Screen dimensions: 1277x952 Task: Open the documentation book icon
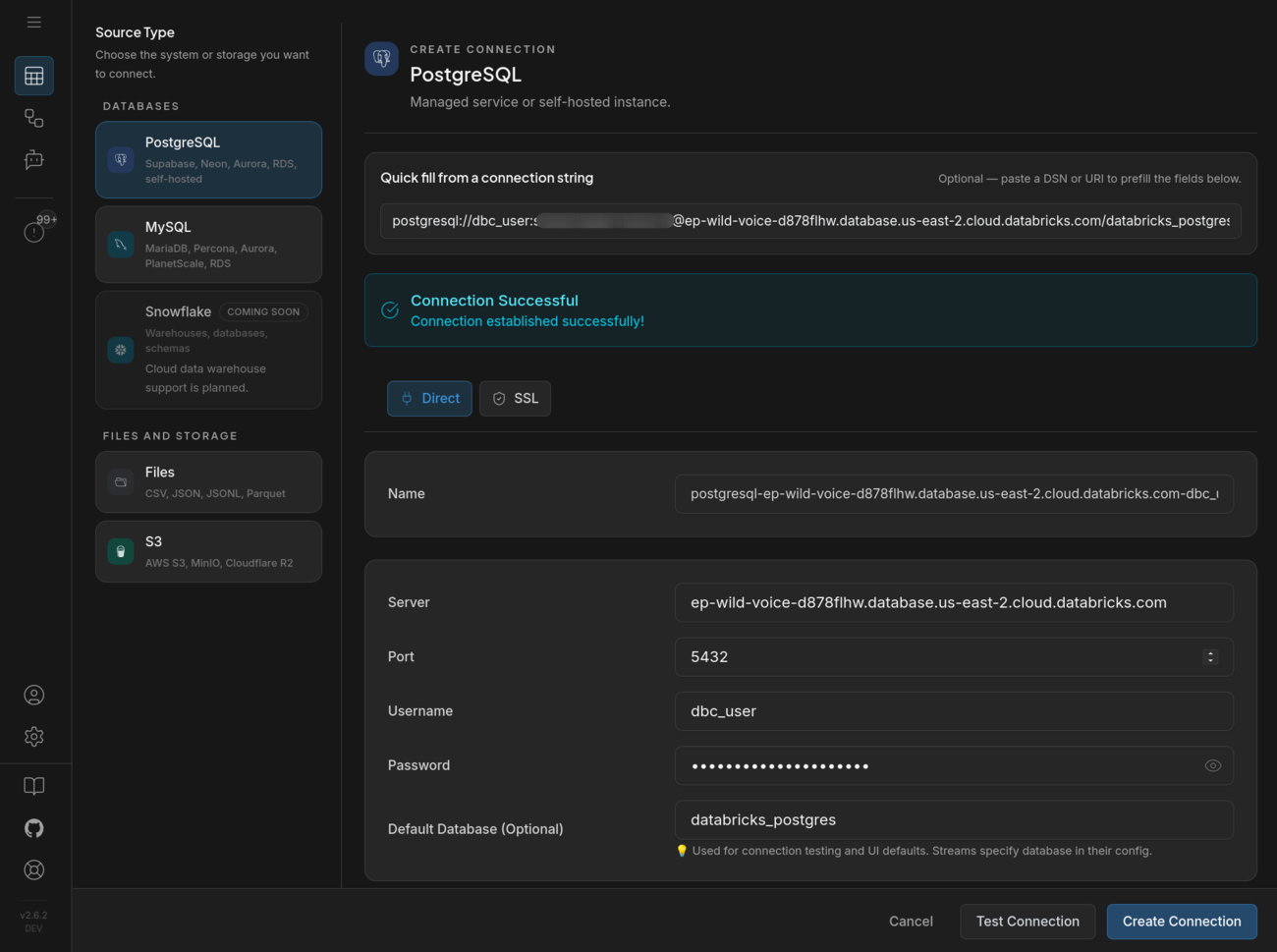[33, 786]
